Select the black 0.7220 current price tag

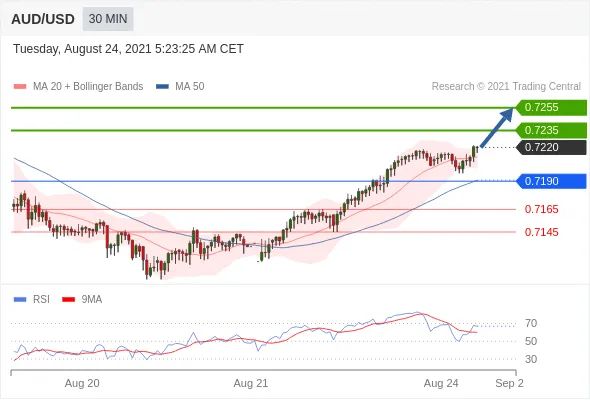click(x=551, y=147)
